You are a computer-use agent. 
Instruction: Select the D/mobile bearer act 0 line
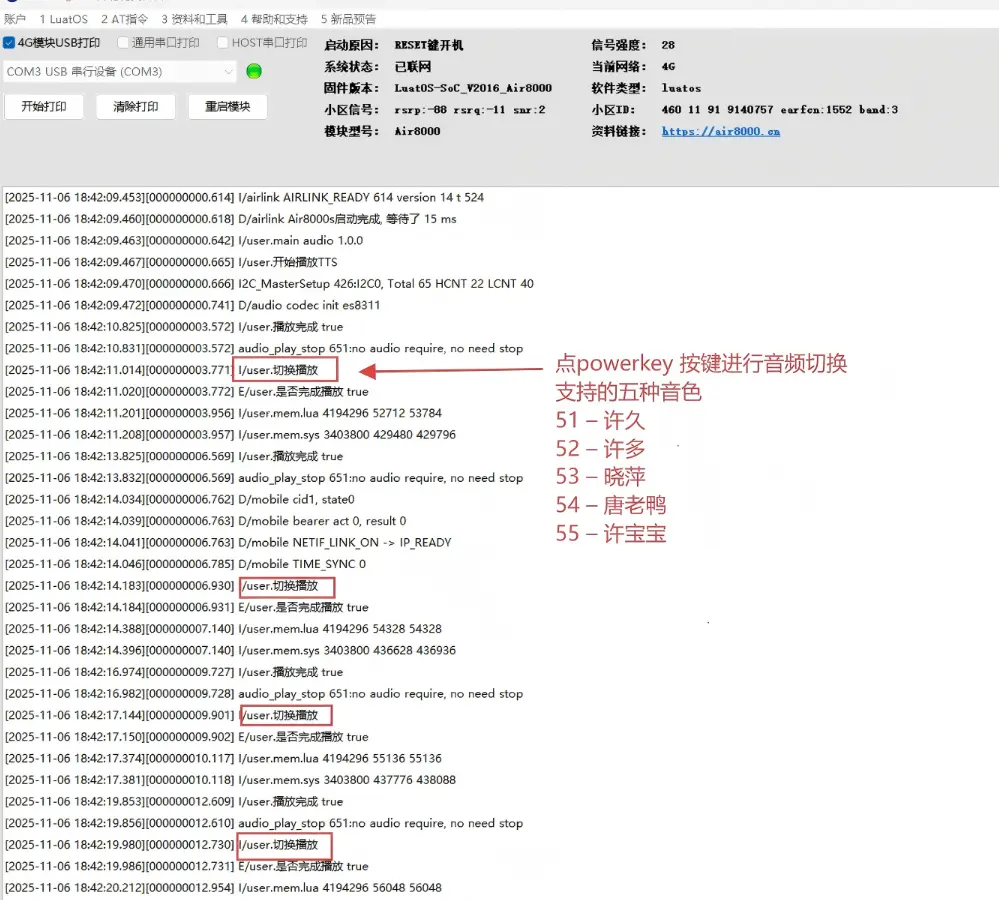coord(206,521)
